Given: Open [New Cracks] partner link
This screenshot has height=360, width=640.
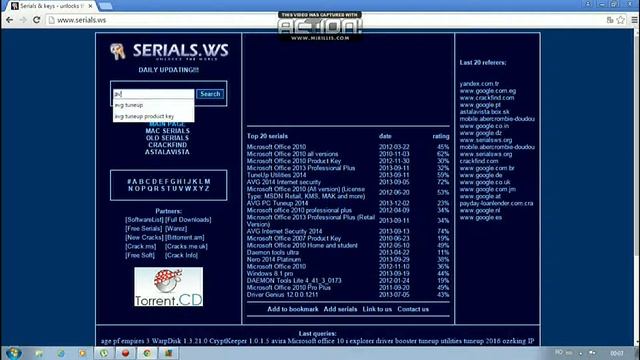Looking at the screenshot, I should 144,237.
